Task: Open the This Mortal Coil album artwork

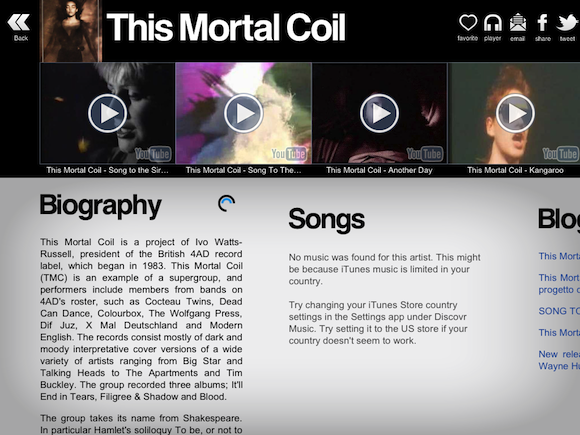Action: [71, 31]
